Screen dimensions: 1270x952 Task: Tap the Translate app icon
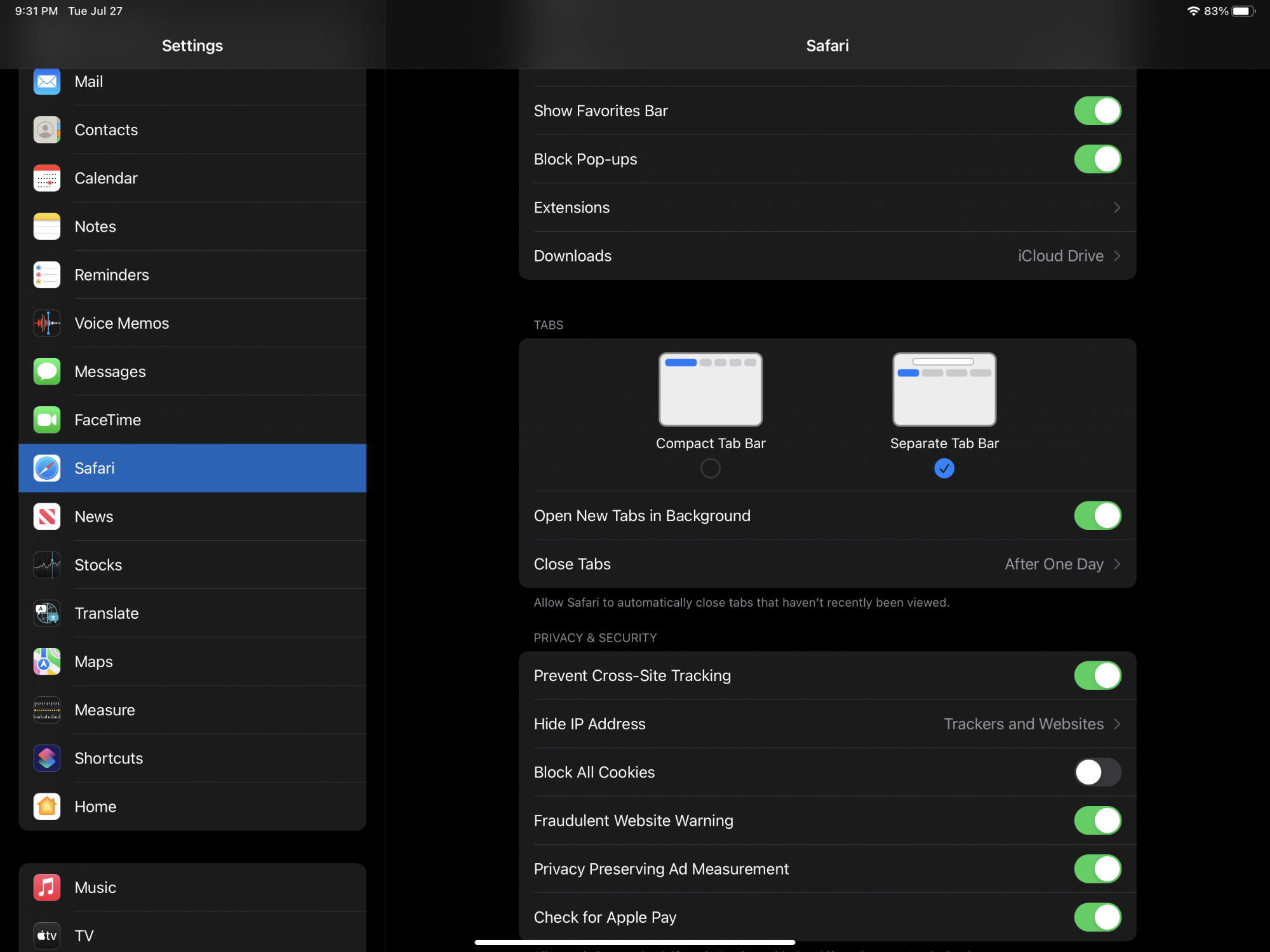(x=46, y=613)
